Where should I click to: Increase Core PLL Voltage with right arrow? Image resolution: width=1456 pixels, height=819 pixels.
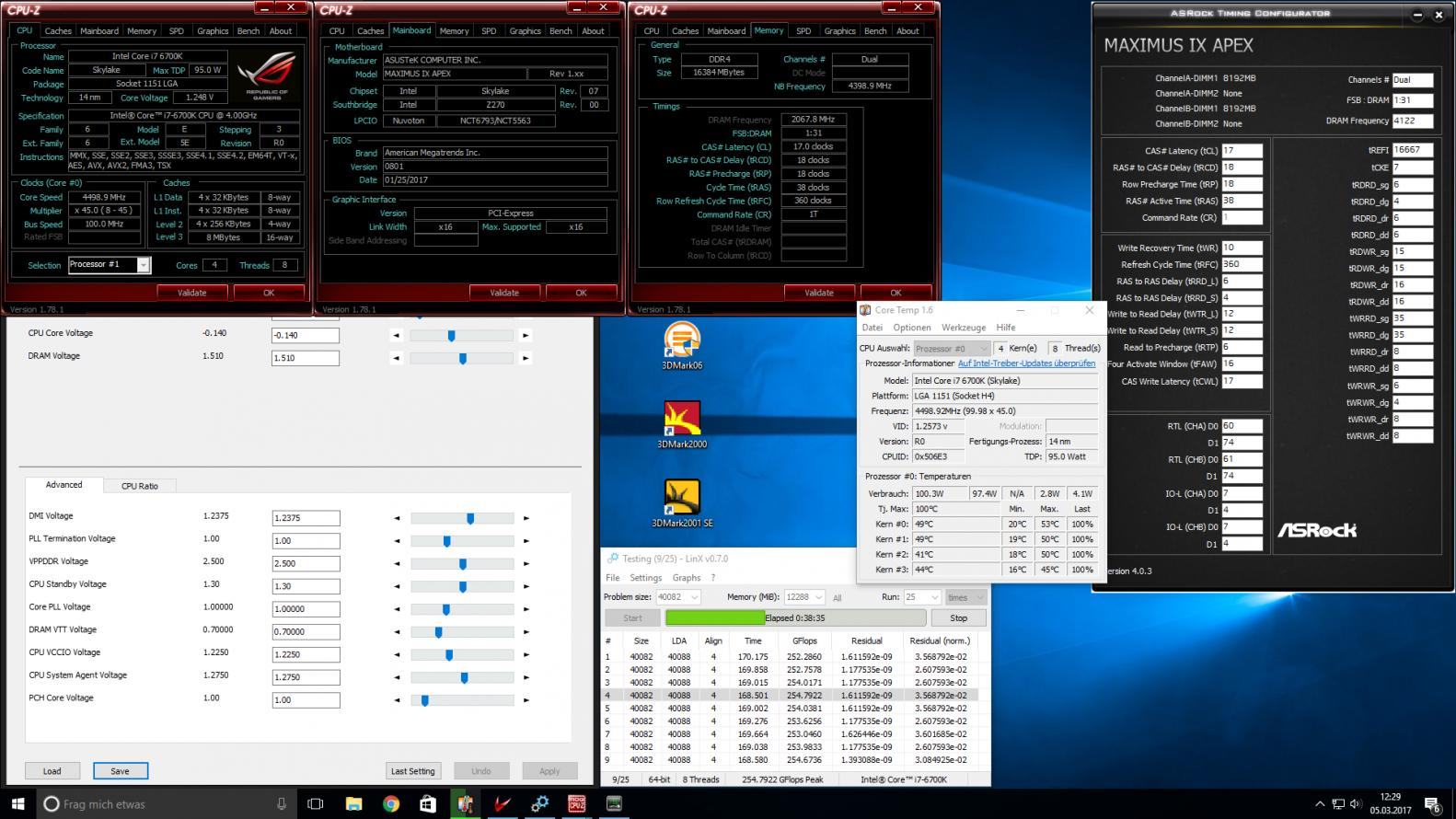coord(526,609)
